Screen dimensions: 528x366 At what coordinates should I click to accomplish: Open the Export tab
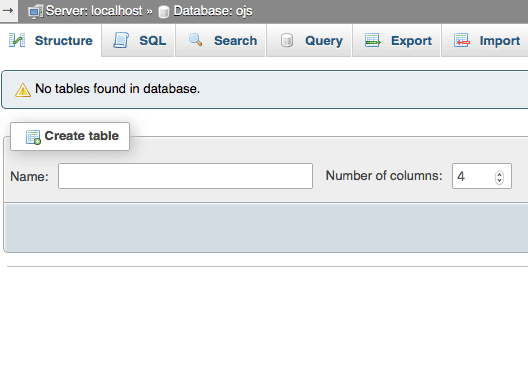click(x=396, y=40)
